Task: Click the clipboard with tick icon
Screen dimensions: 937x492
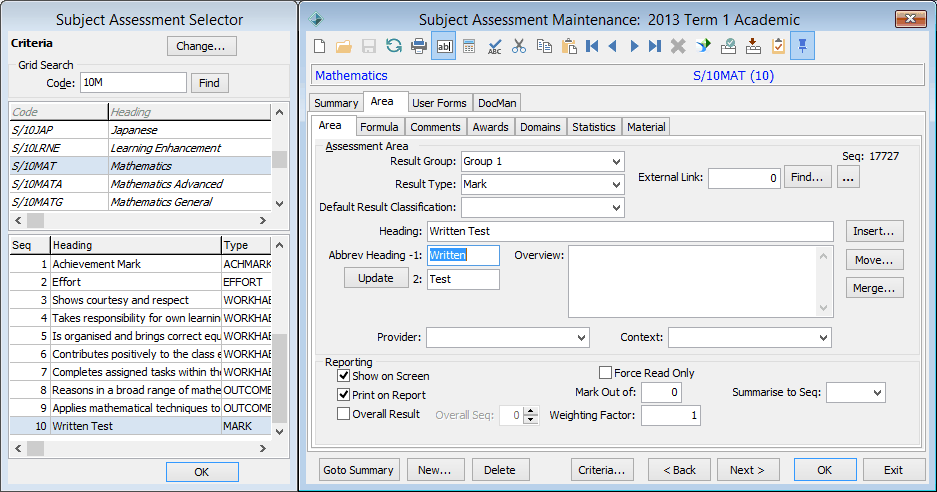Action: pyautogui.click(x=778, y=46)
